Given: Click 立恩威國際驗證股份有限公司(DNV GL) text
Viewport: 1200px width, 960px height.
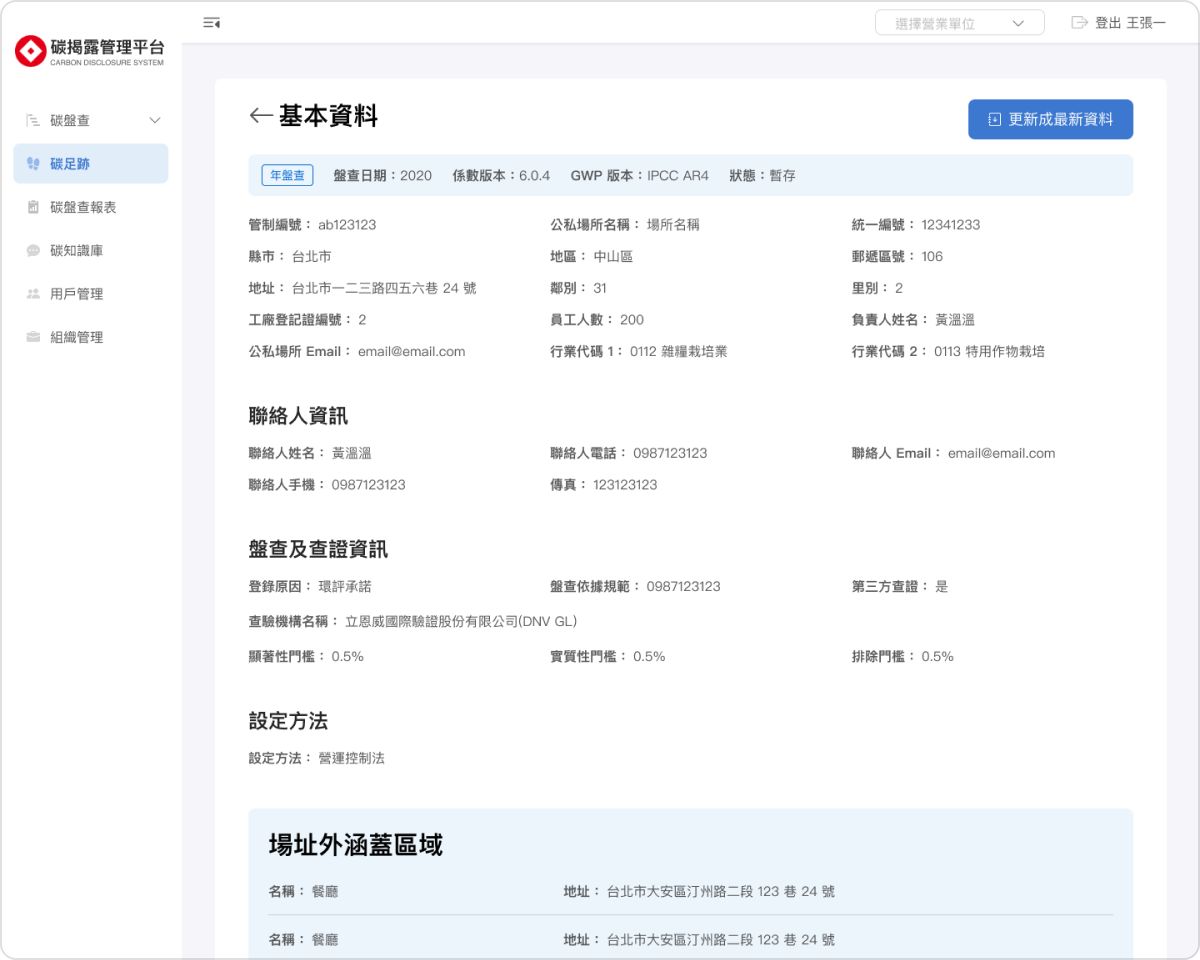Looking at the screenshot, I should coord(461,622).
